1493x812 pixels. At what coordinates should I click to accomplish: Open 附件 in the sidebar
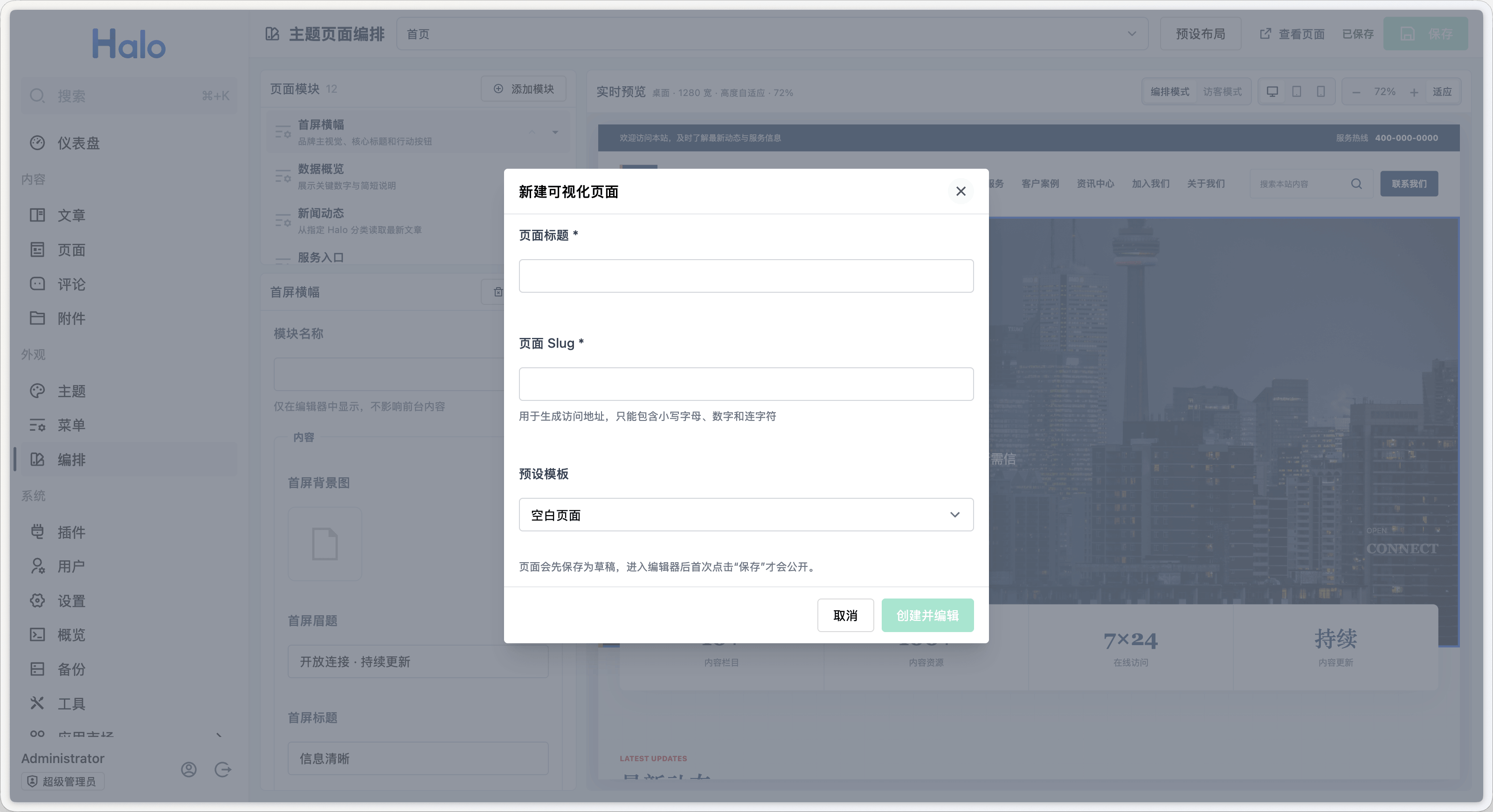(129, 318)
